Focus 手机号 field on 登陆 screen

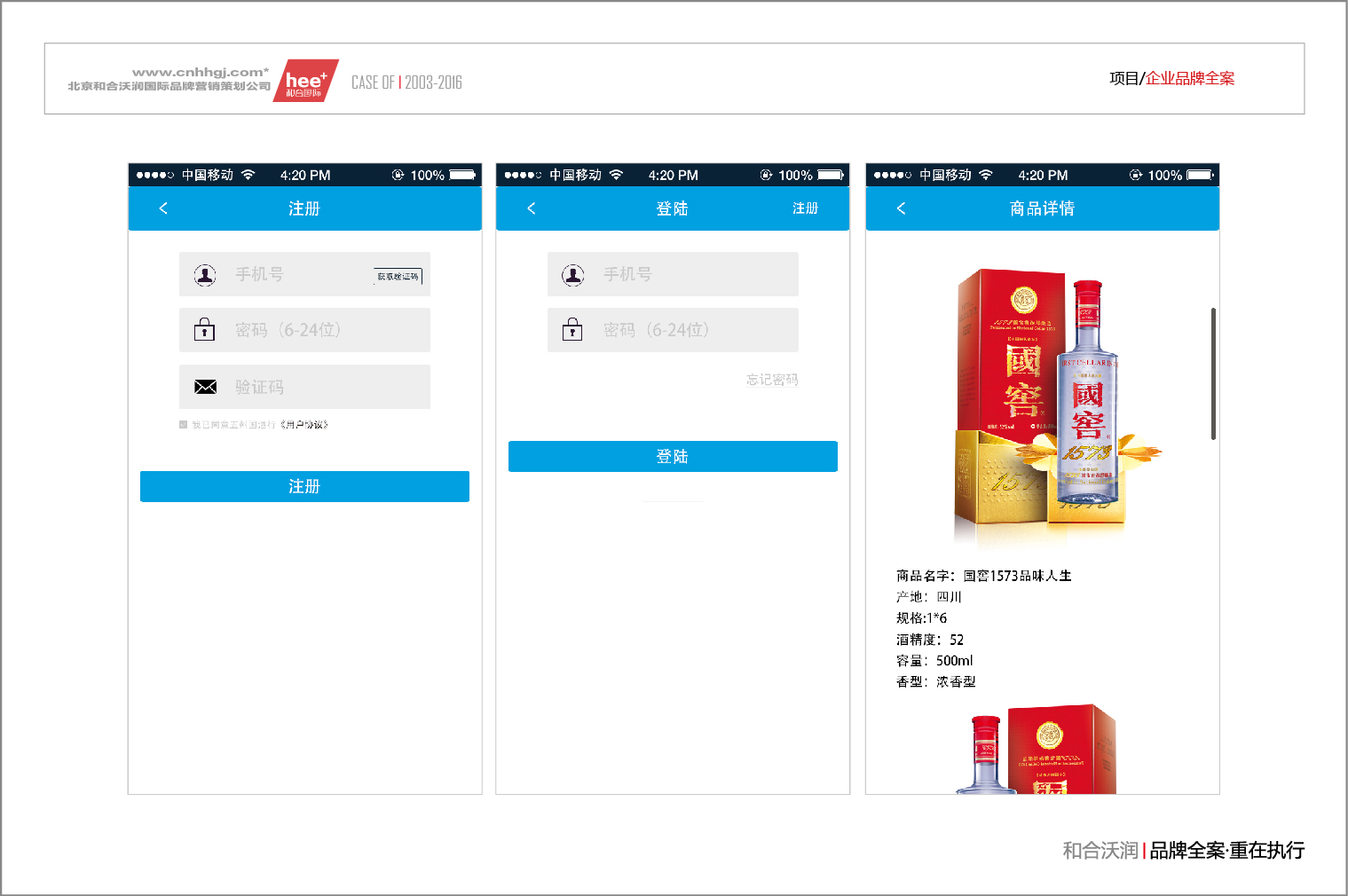click(x=673, y=274)
